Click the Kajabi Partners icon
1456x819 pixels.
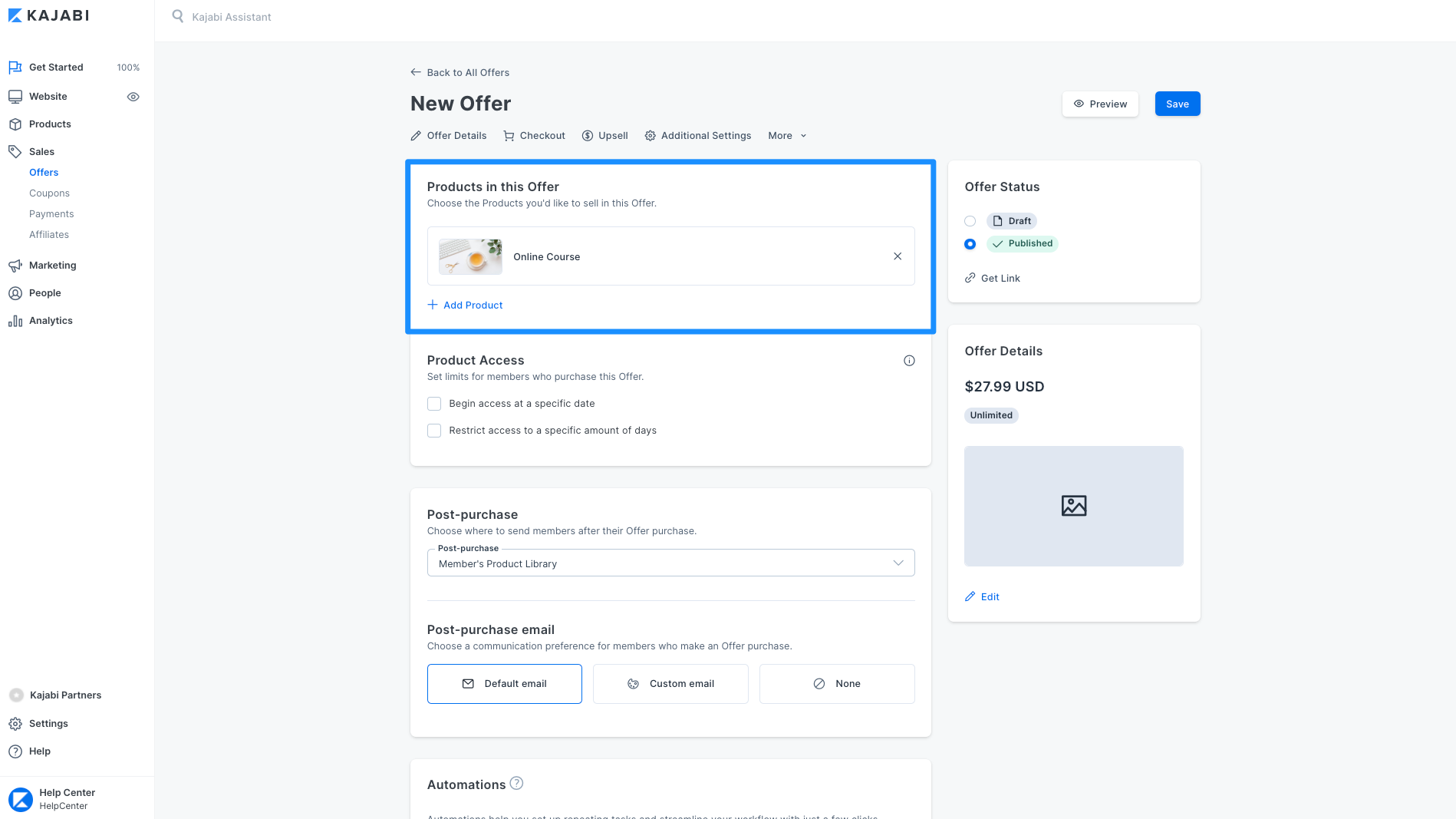point(16,695)
